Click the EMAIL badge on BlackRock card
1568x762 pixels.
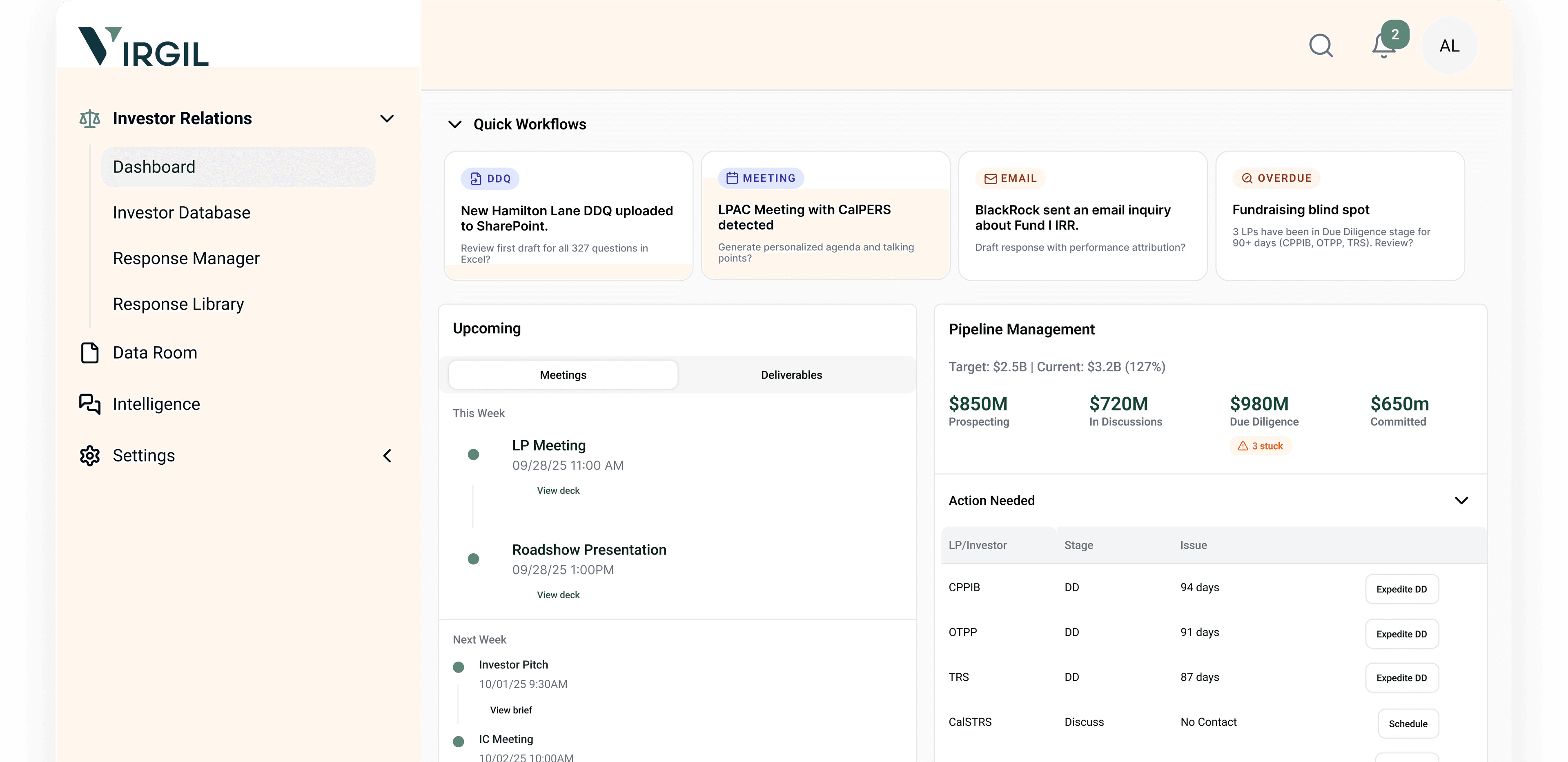[1011, 178]
